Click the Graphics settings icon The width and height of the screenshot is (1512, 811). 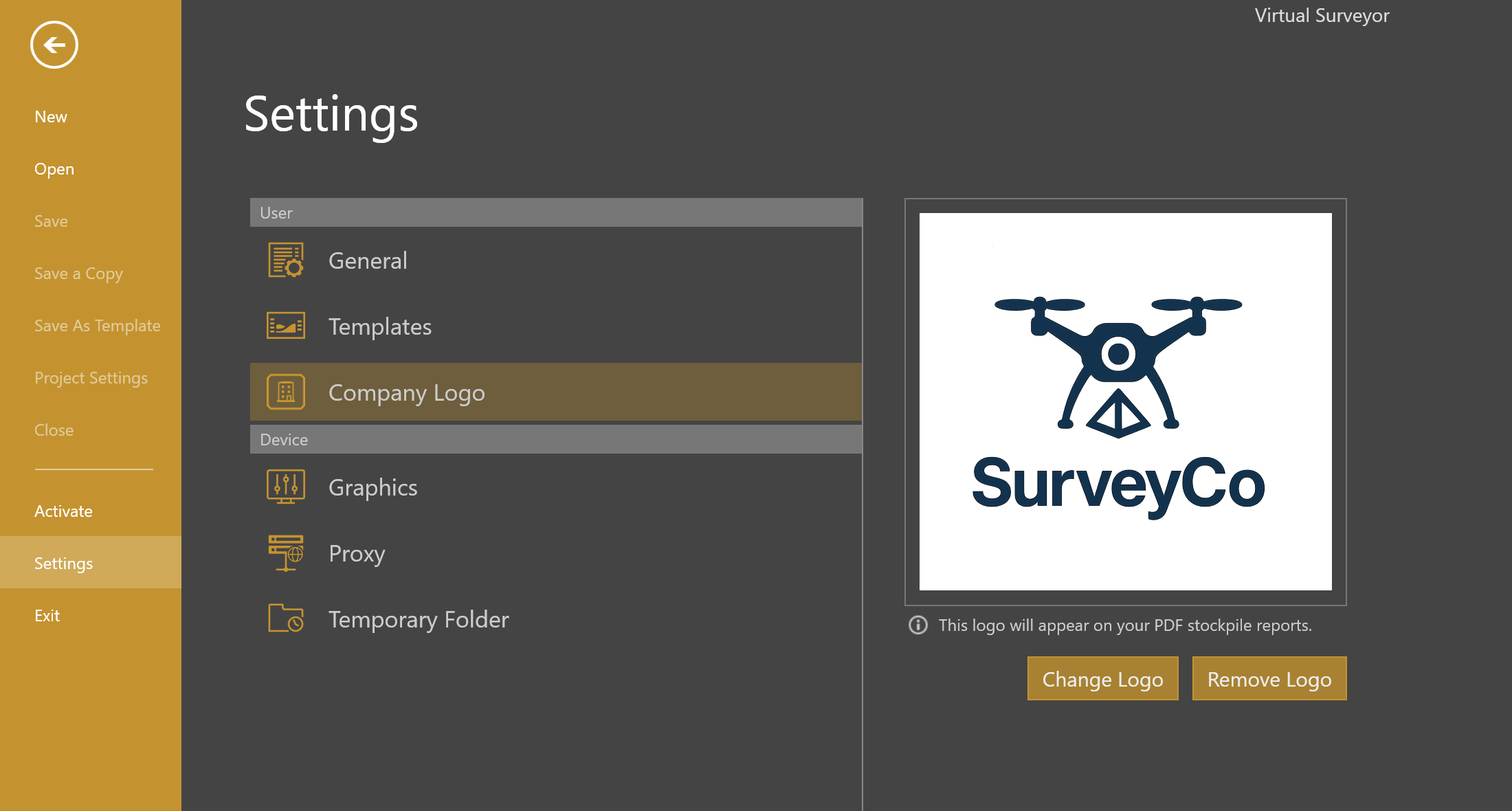pyautogui.click(x=285, y=486)
